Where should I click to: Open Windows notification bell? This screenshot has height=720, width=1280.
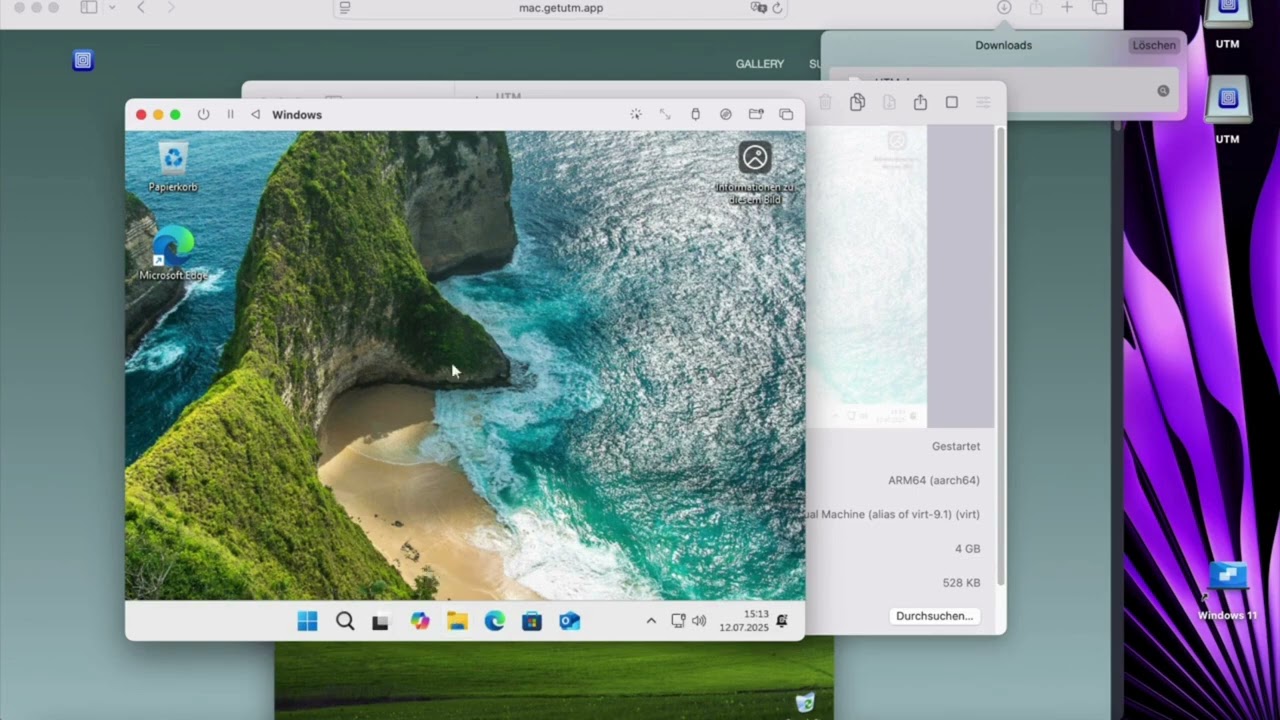[x=782, y=621]
